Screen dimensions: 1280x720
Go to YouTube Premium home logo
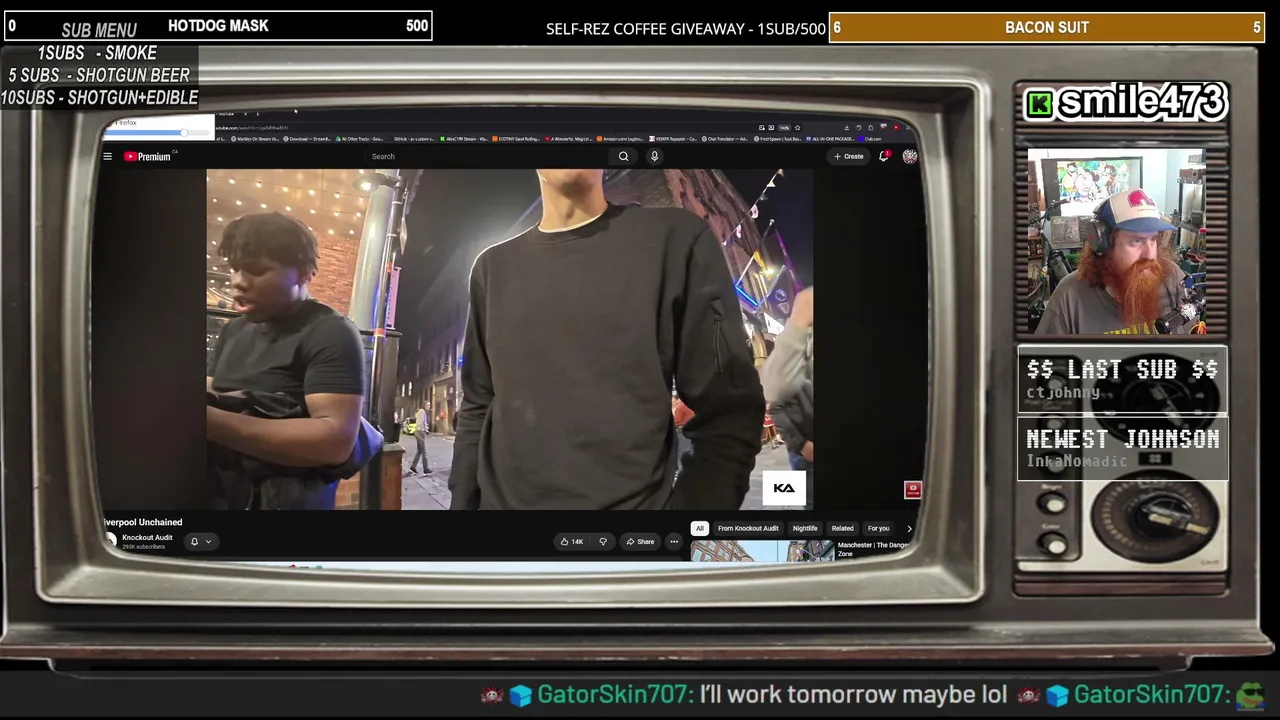coord(148,156)
